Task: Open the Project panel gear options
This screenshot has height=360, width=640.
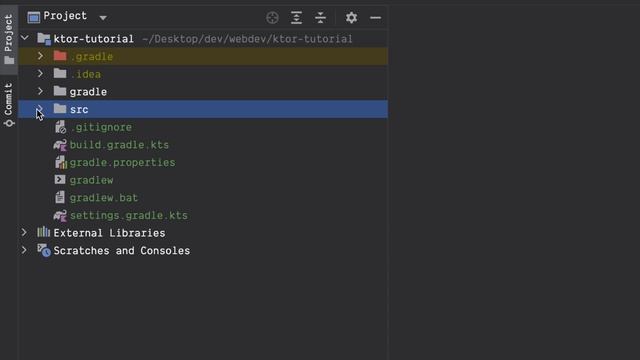Action: (x=351, y=18)
